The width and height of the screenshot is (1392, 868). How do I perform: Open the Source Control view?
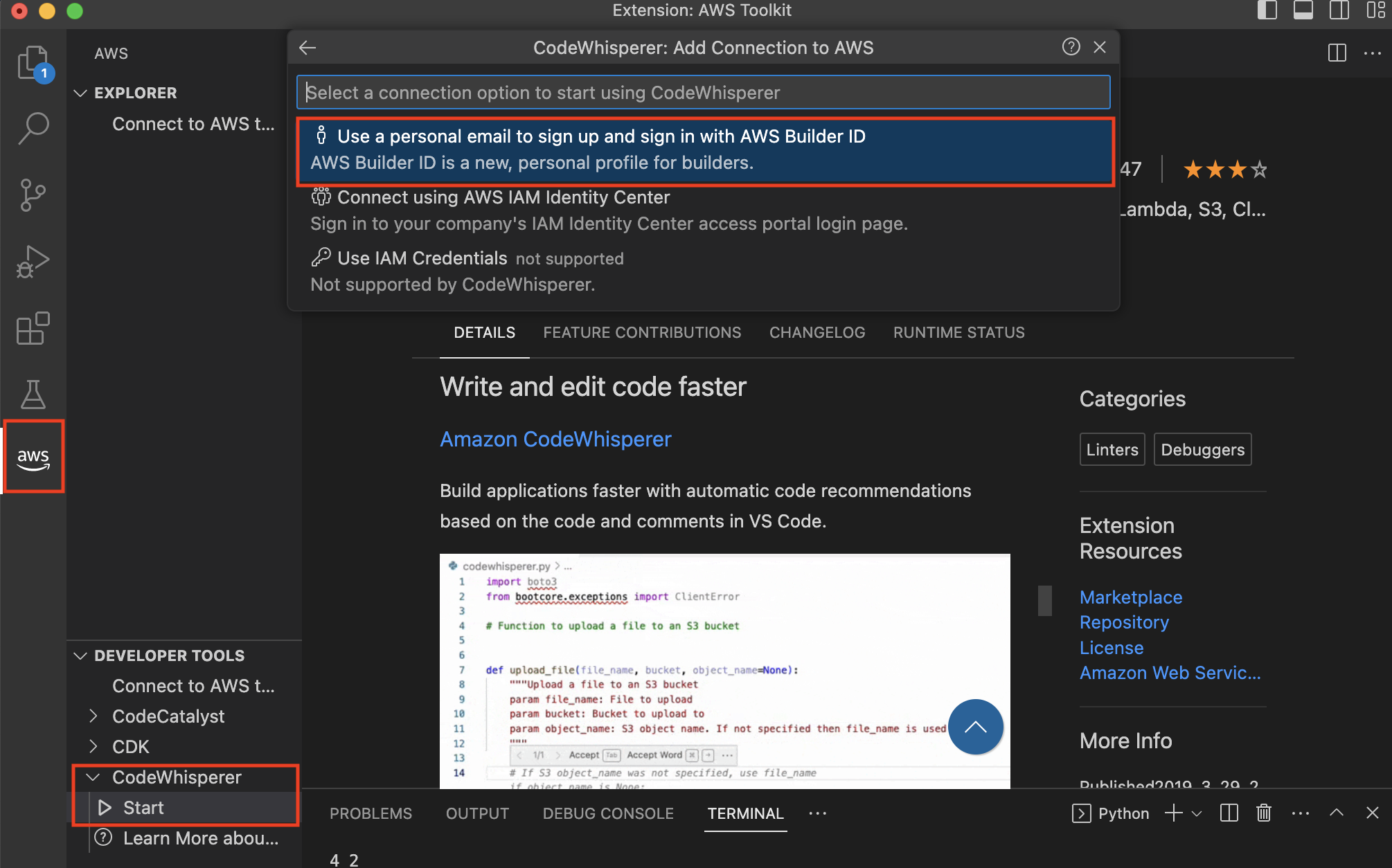click(x=33, y=195)
